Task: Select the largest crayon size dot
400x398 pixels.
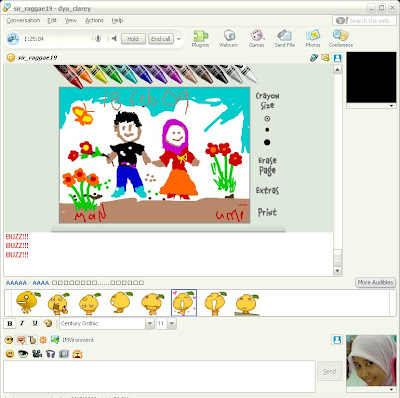Action: tap(267, 142)
